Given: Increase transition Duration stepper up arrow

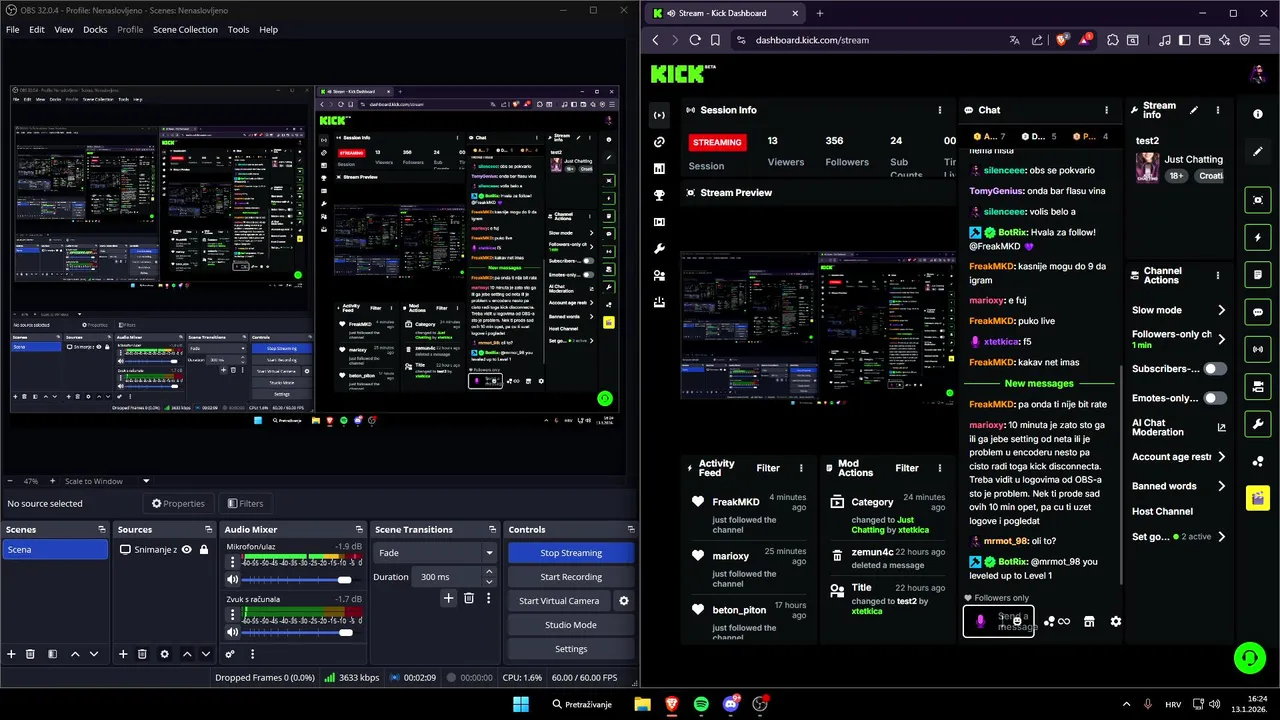Looking at the screenshot, I should point(489,572).
